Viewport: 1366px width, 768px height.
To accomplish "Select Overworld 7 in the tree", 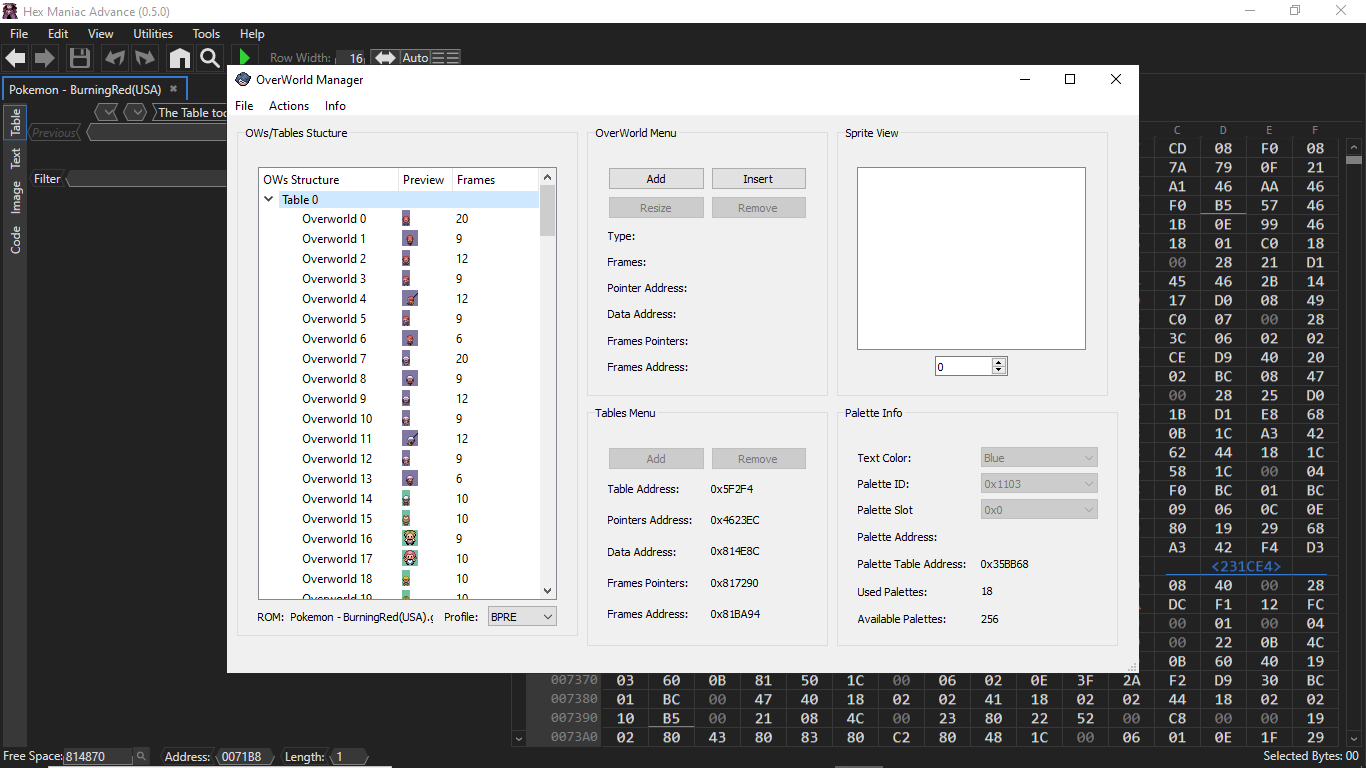I will [334, 359].
